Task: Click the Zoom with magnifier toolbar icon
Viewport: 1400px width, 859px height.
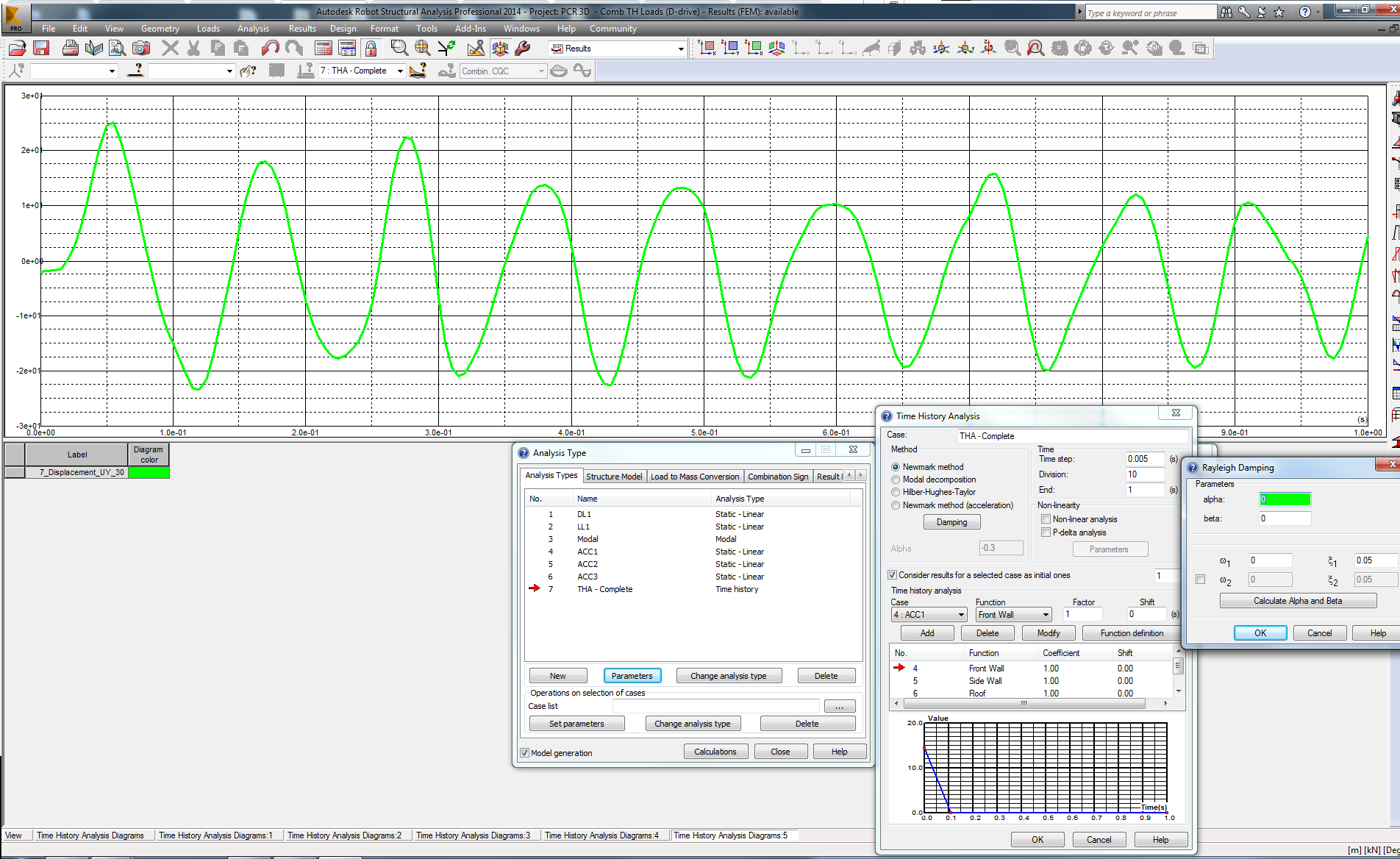Action: pos(399,48)
